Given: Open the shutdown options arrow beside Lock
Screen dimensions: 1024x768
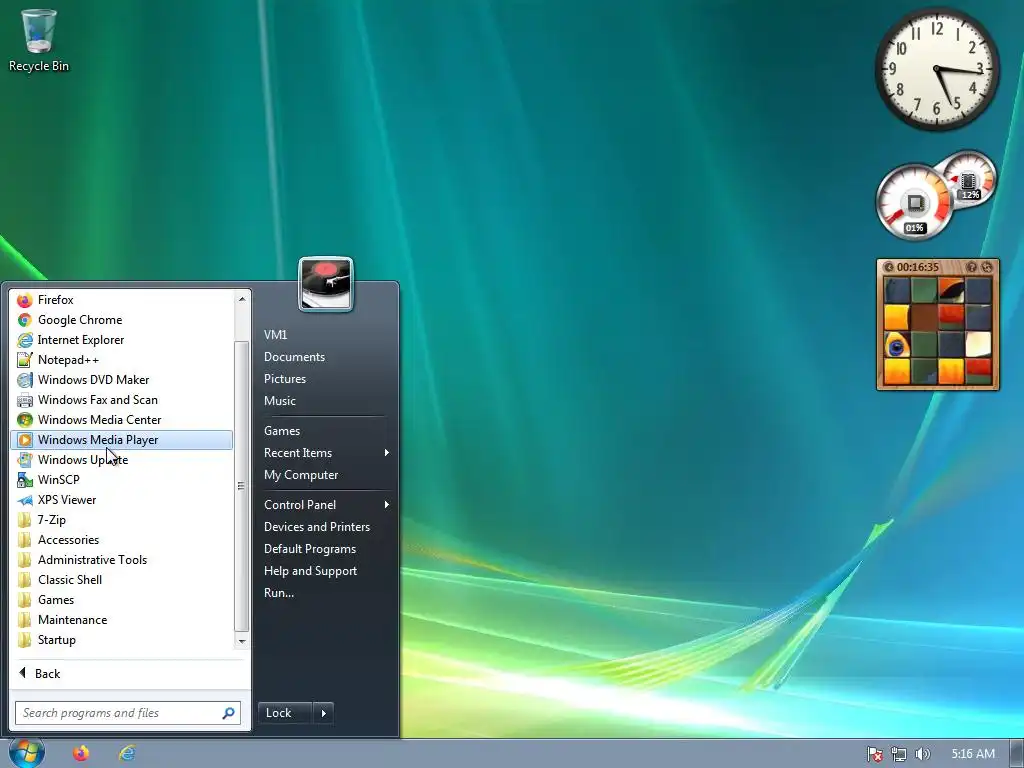Looking at the screenshot, I should click(x=324, y=713).
